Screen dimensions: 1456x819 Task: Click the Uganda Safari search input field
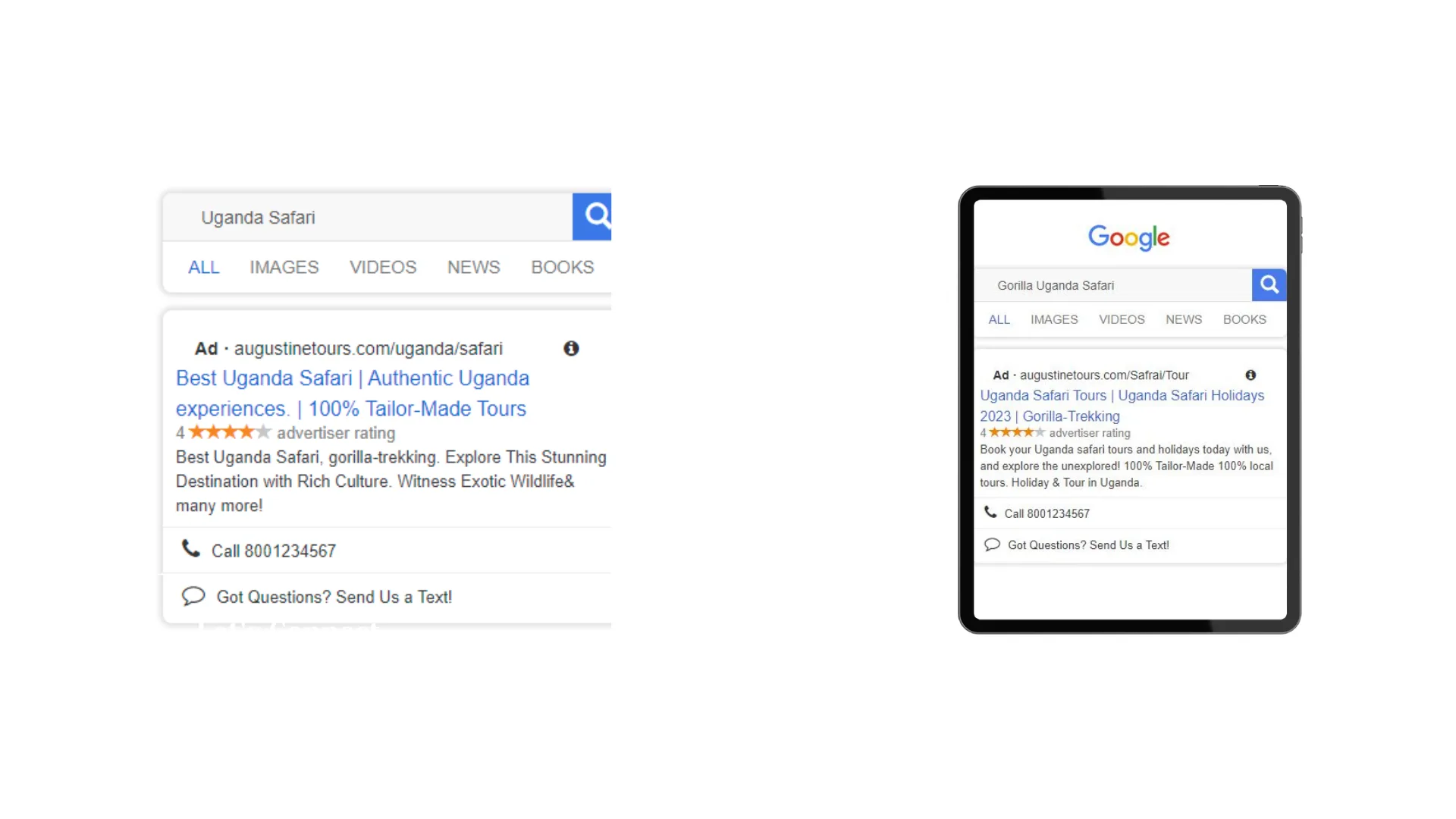pos(368,217)
